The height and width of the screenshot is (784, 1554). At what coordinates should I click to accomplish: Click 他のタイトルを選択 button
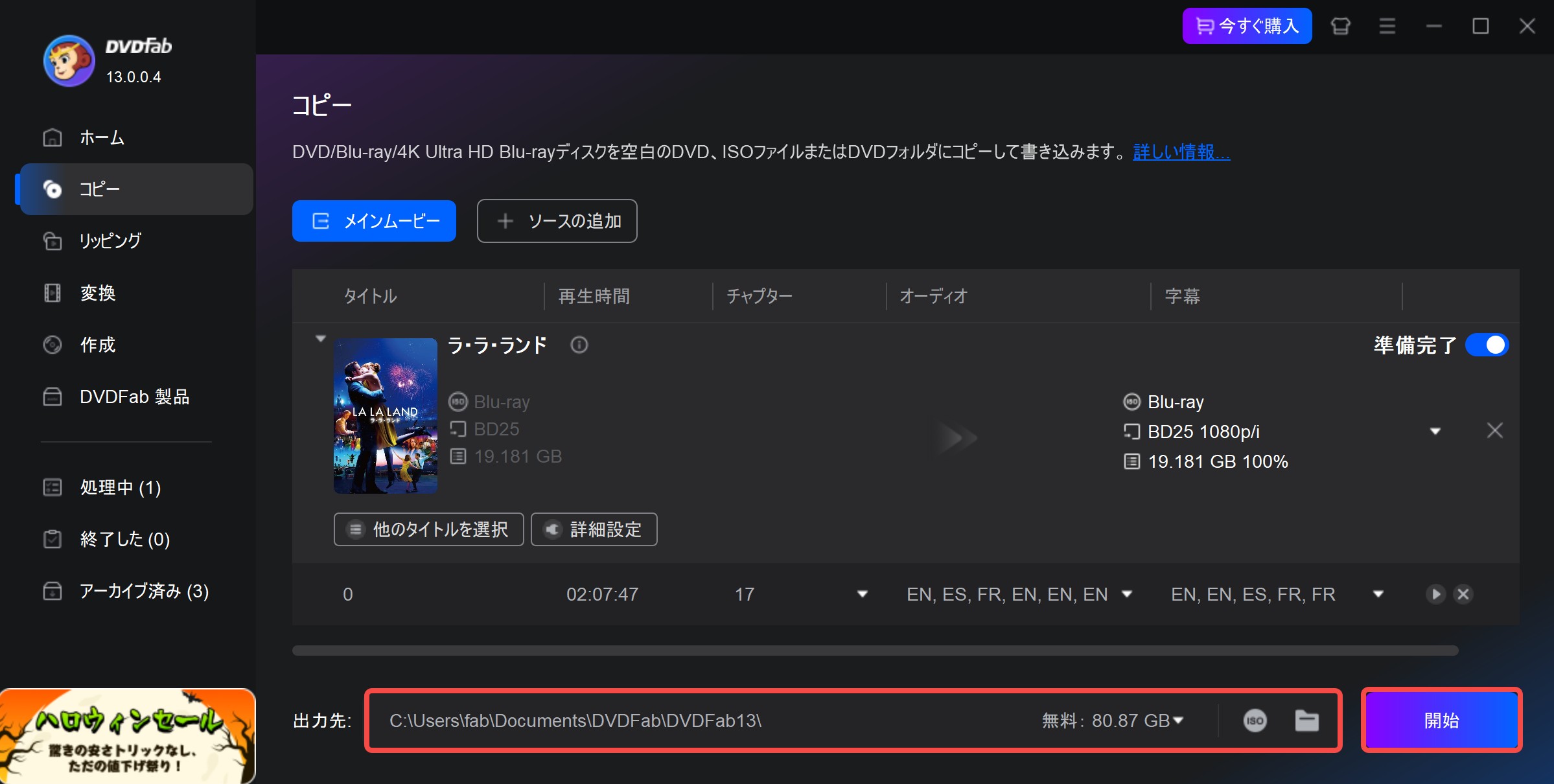tap(428, 529)
